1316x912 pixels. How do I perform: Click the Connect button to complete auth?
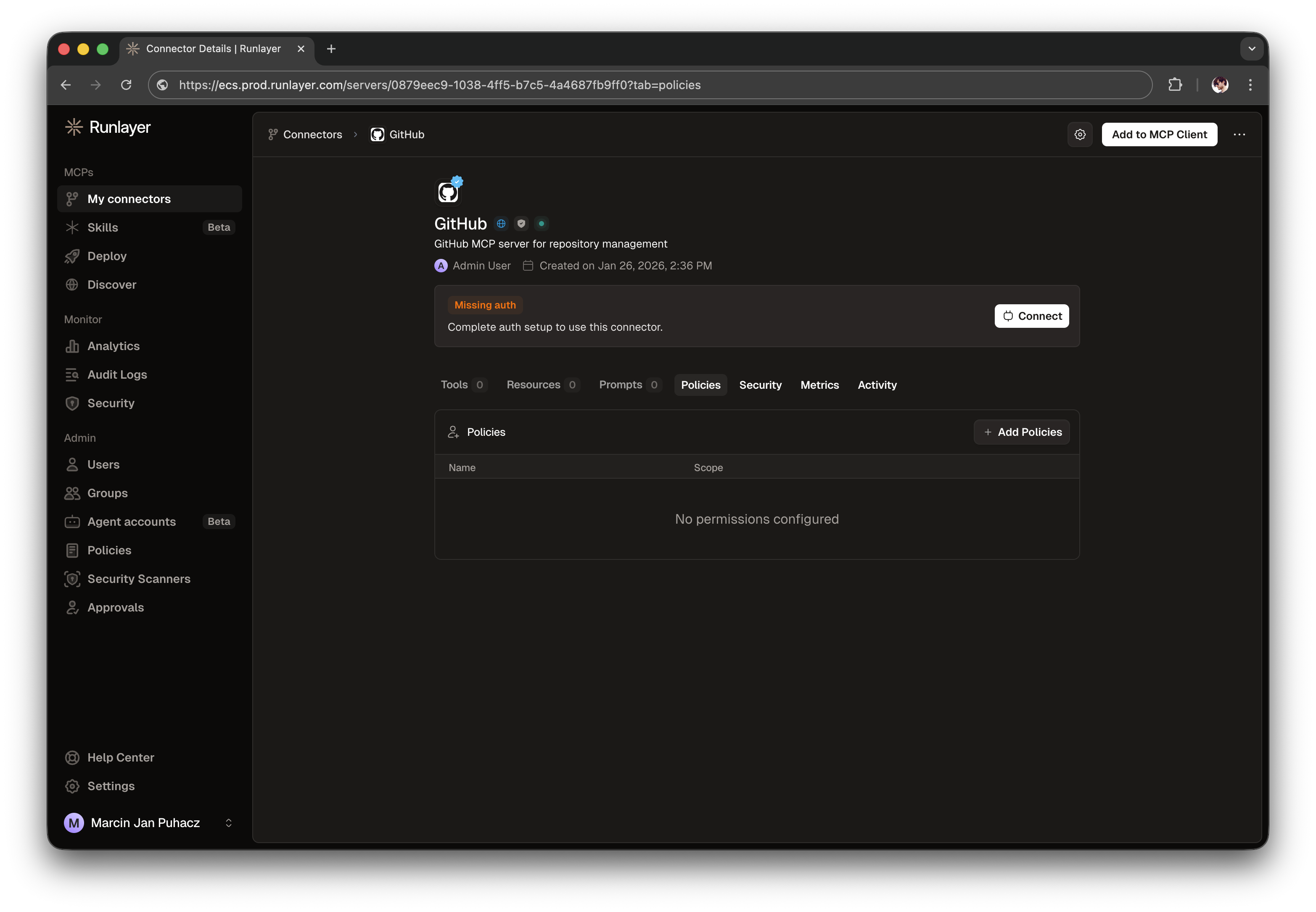tap(1031, 316)
